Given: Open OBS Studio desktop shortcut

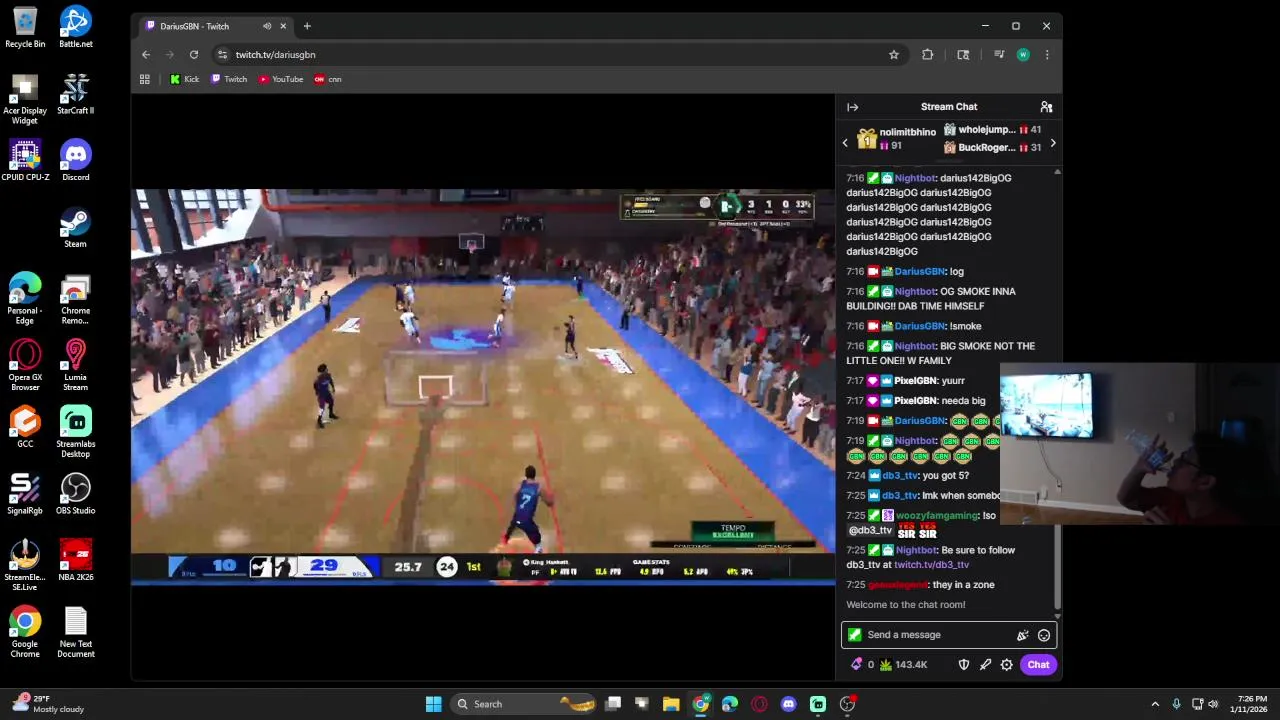Looking at the screenshot, I should (x=75, y=494).
